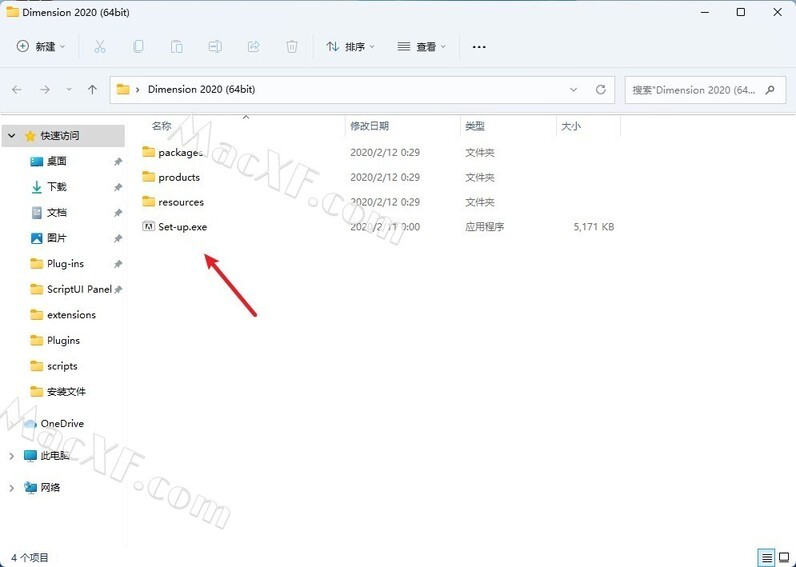Click the Share icon in toolbar
This screenshot has width=796, height=567.
(253, 47)
